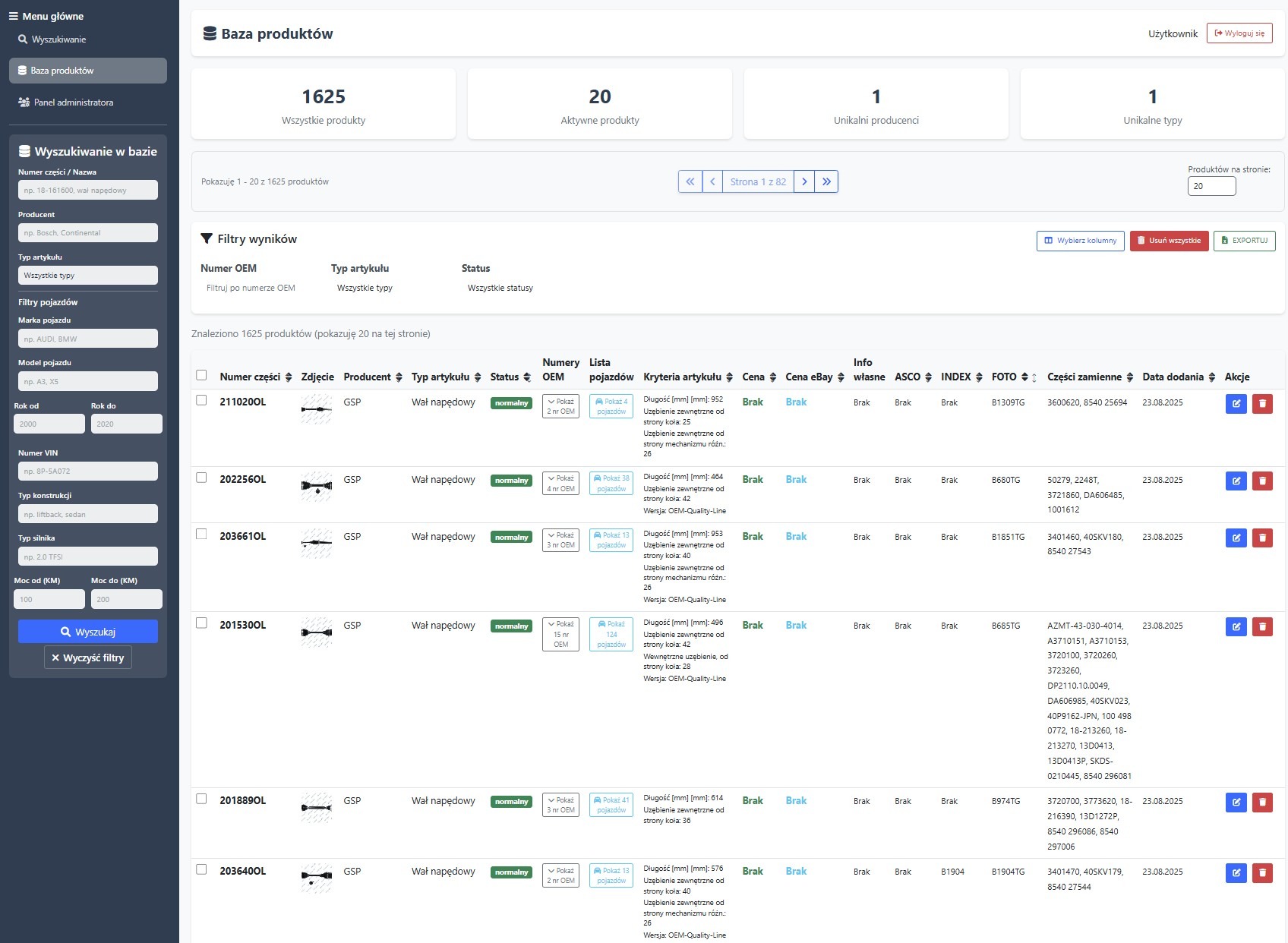Open the Typ artykułu dropdown in sidebar

(x=88, y=276)
